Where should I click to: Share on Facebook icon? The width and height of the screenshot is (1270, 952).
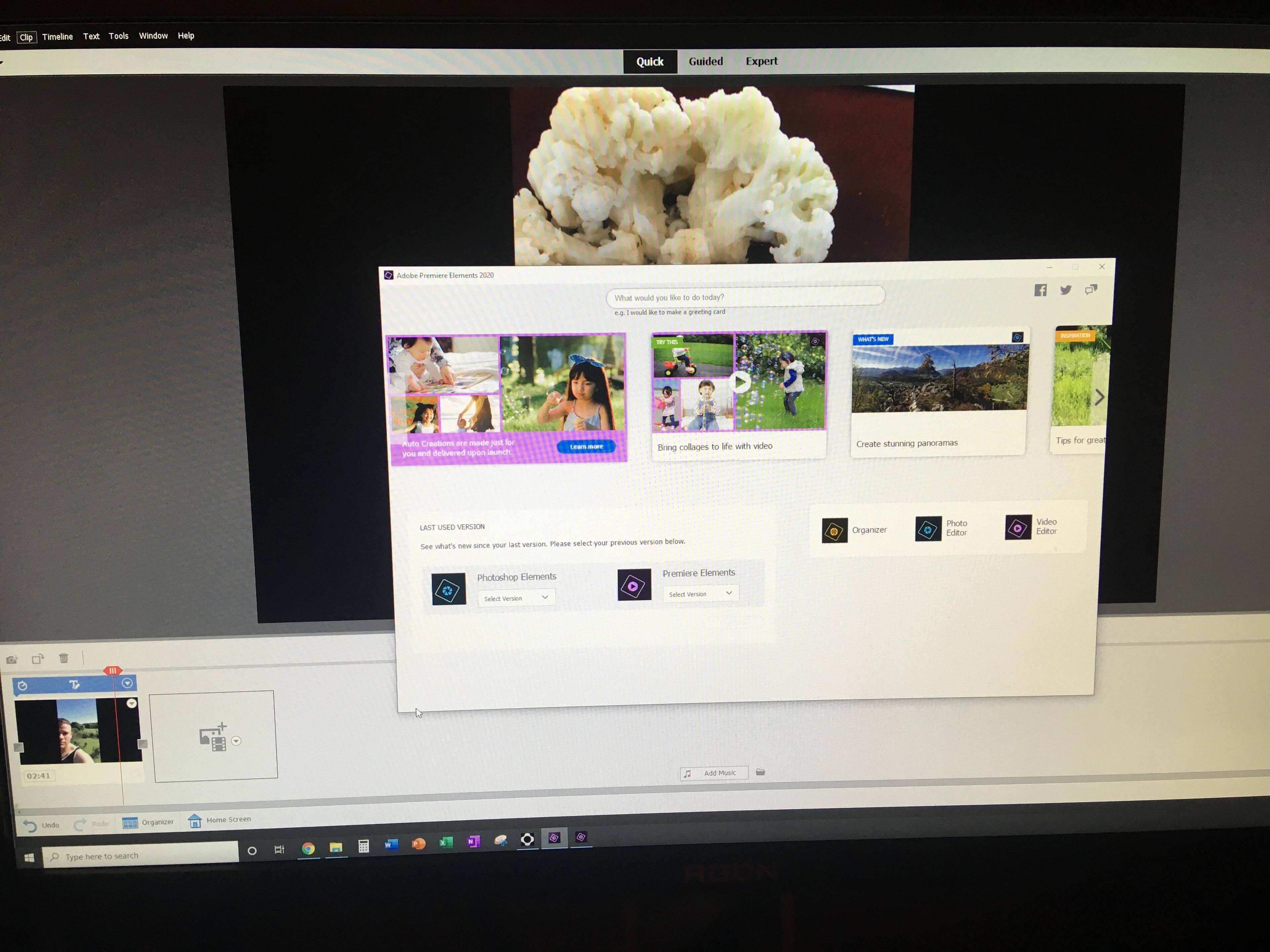[1040, 290]
